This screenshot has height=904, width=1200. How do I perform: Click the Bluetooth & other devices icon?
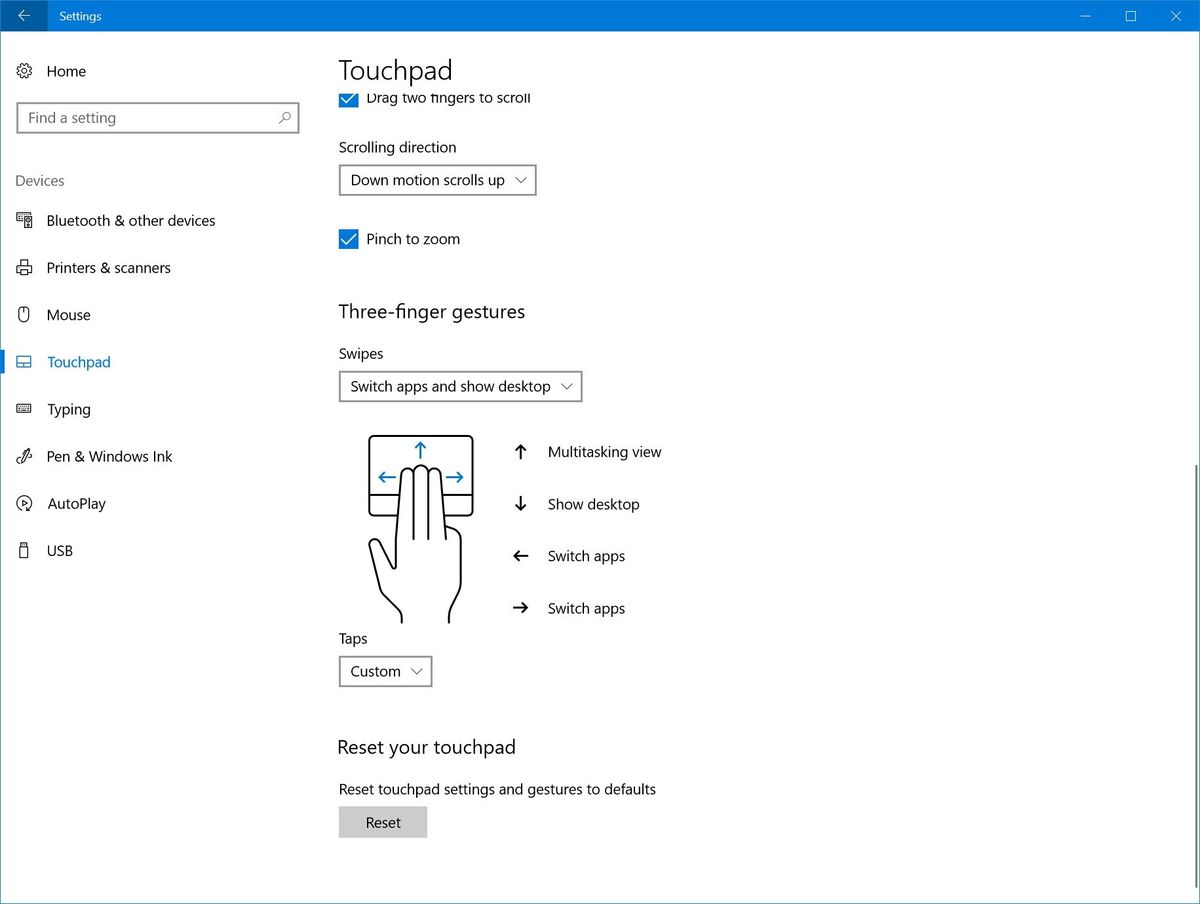coord(24,220)
